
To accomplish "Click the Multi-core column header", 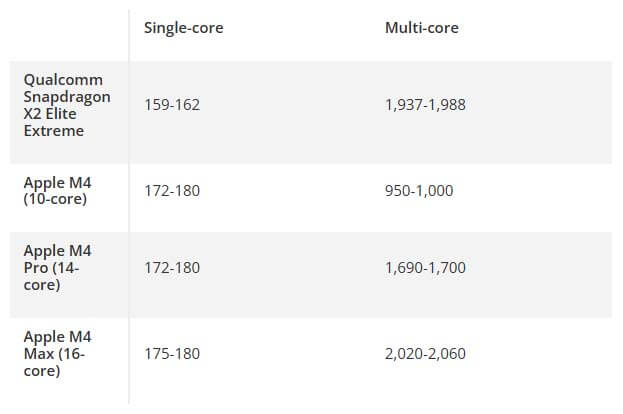I will coord(421,28).
